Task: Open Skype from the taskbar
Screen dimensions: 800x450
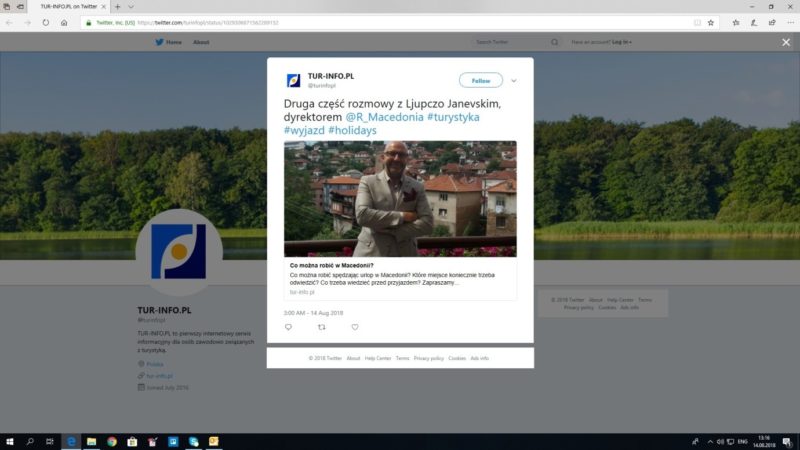Action: [193, 441]
